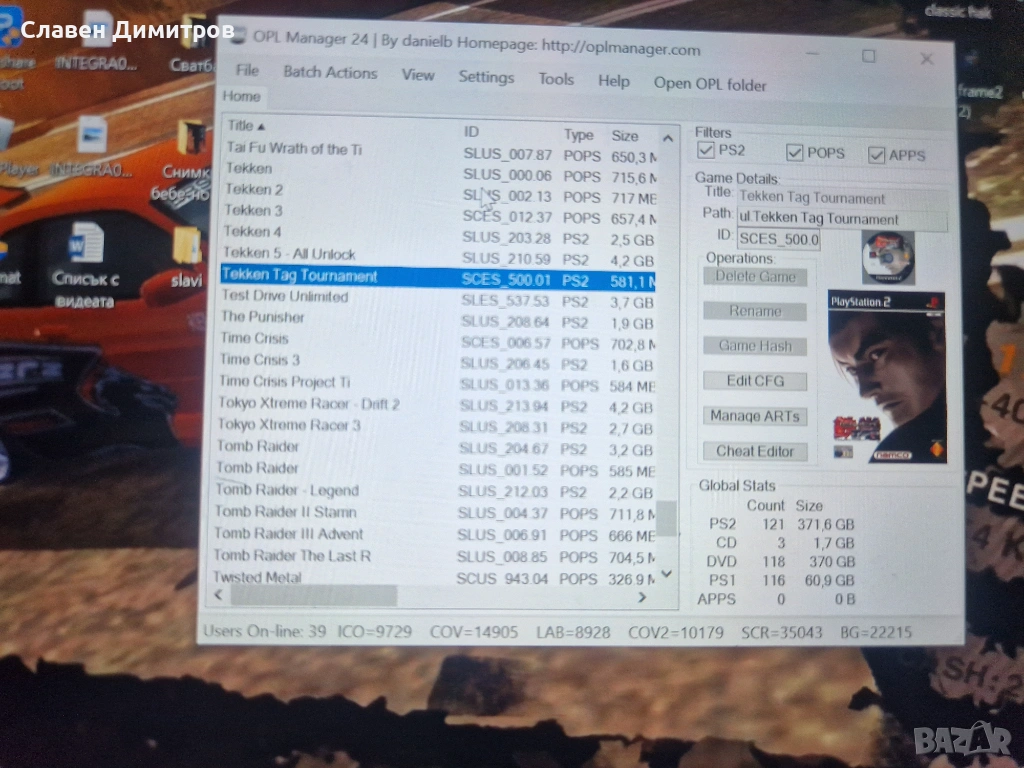Open the Settings menu
This screenshot has height=768, width=1024.
pyautogui.click(x=486, y=77)
